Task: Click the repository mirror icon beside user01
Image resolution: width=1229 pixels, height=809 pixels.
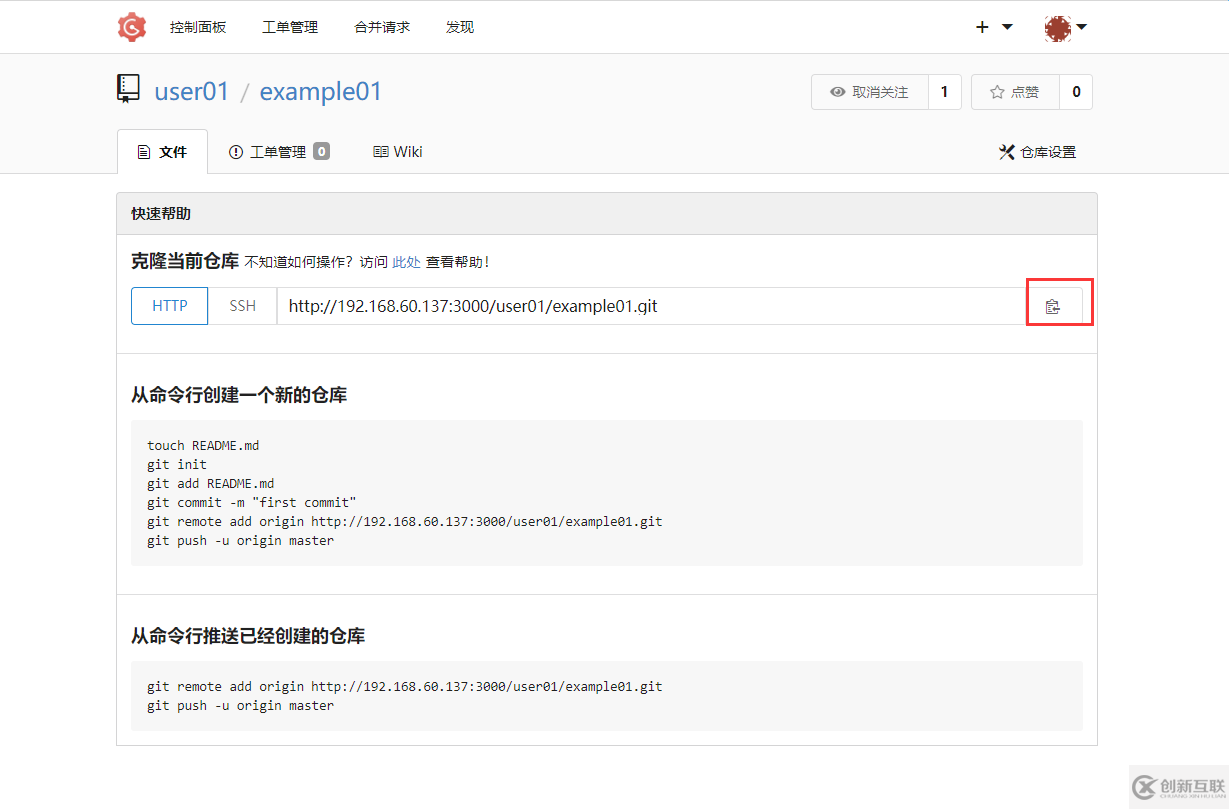Action: [128, 88]
